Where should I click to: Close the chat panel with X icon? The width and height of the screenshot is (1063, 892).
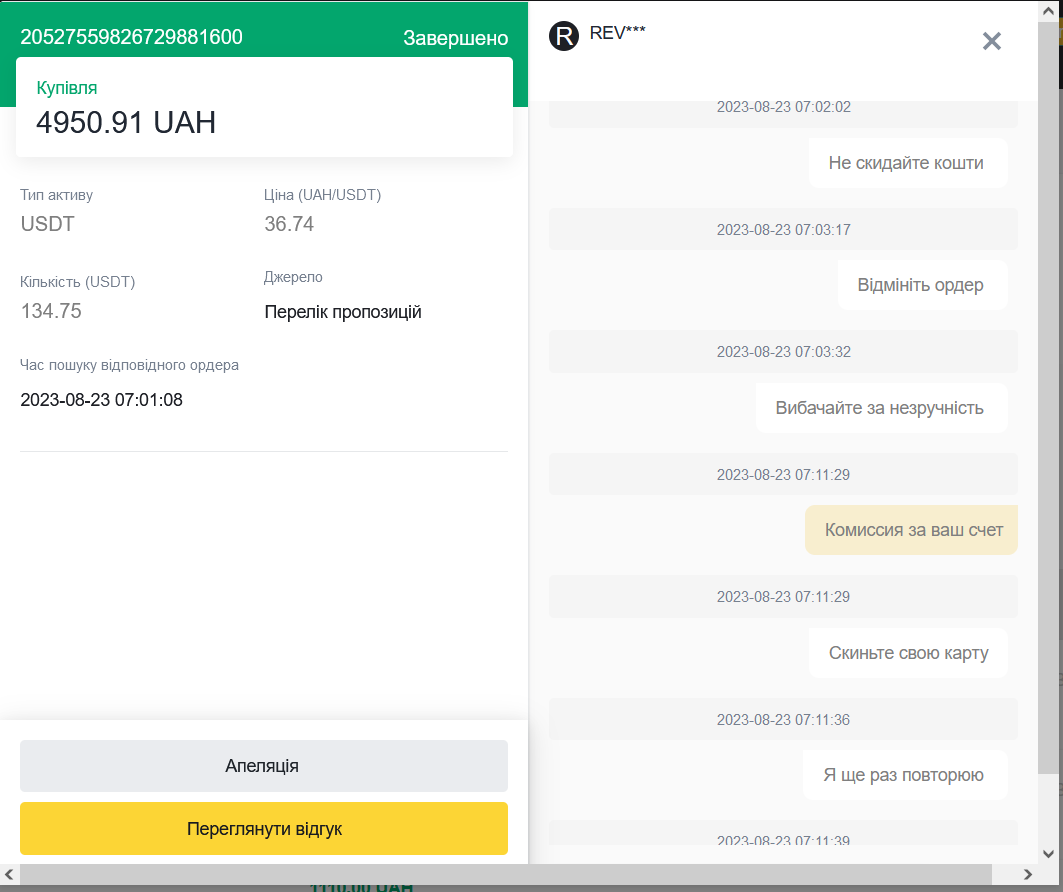(991, 41)
